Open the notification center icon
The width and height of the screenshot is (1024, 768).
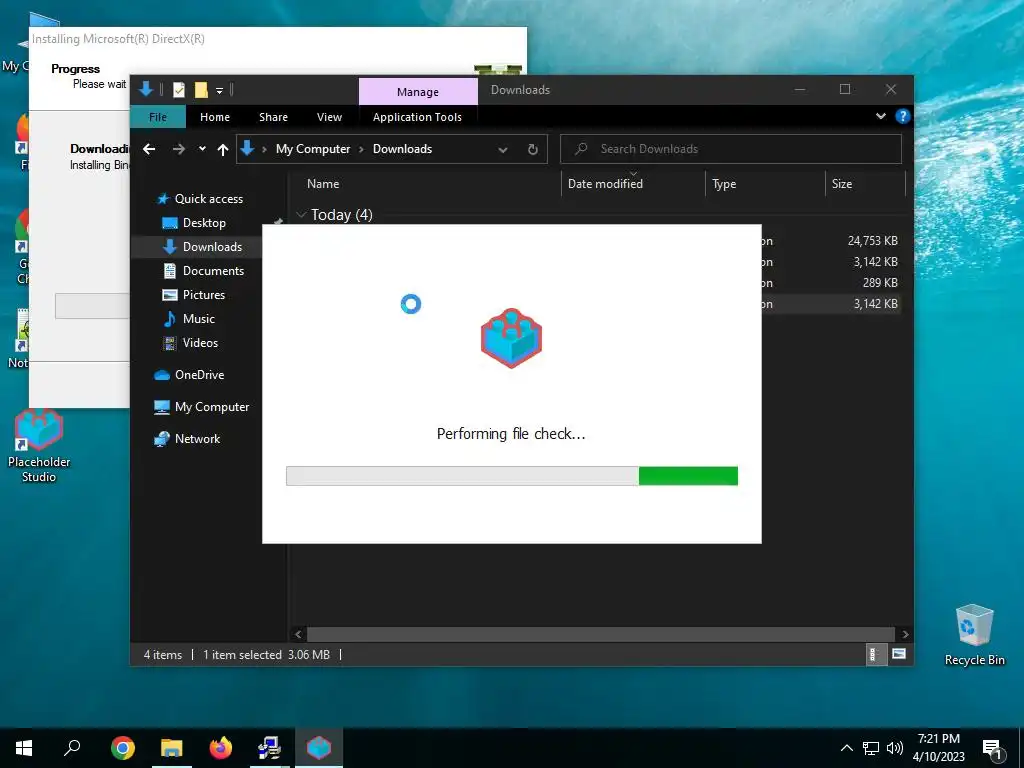(992, 749)
